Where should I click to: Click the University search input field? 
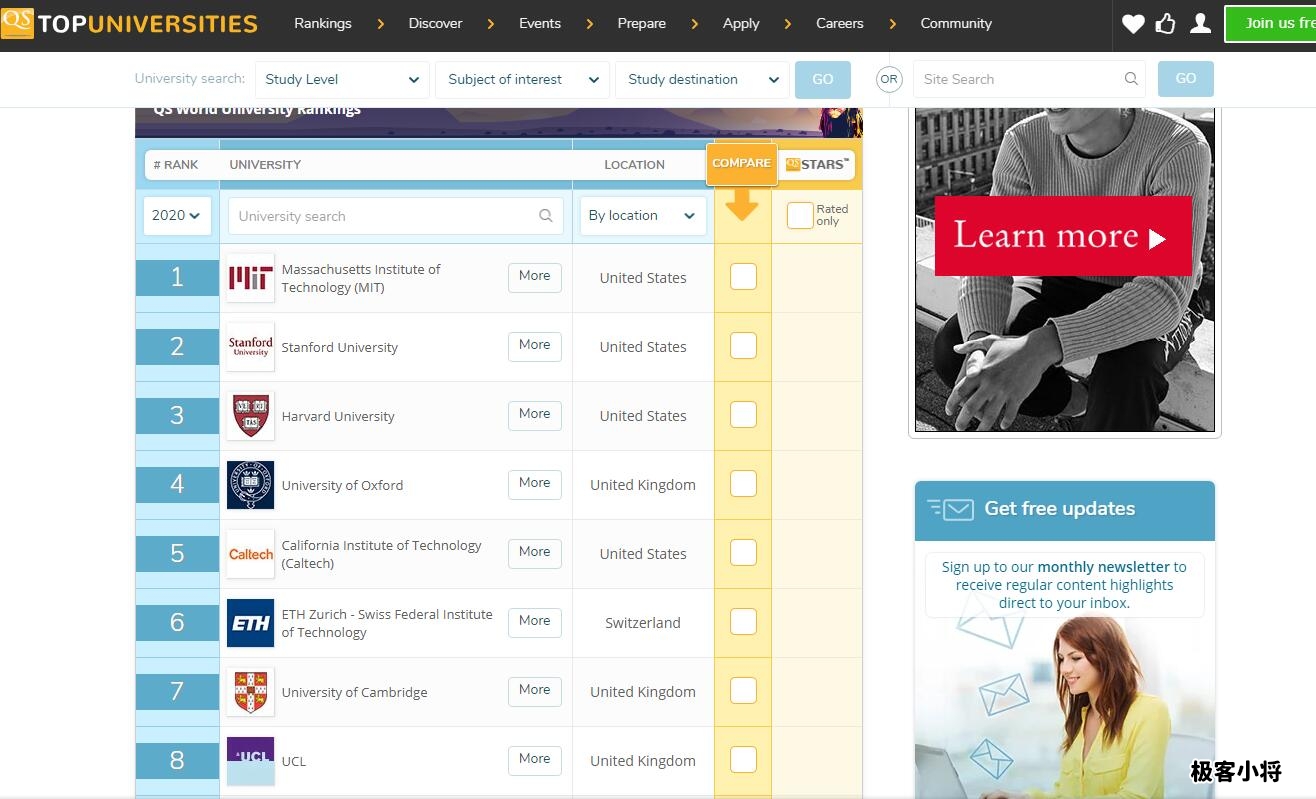[x=385, y=216]
